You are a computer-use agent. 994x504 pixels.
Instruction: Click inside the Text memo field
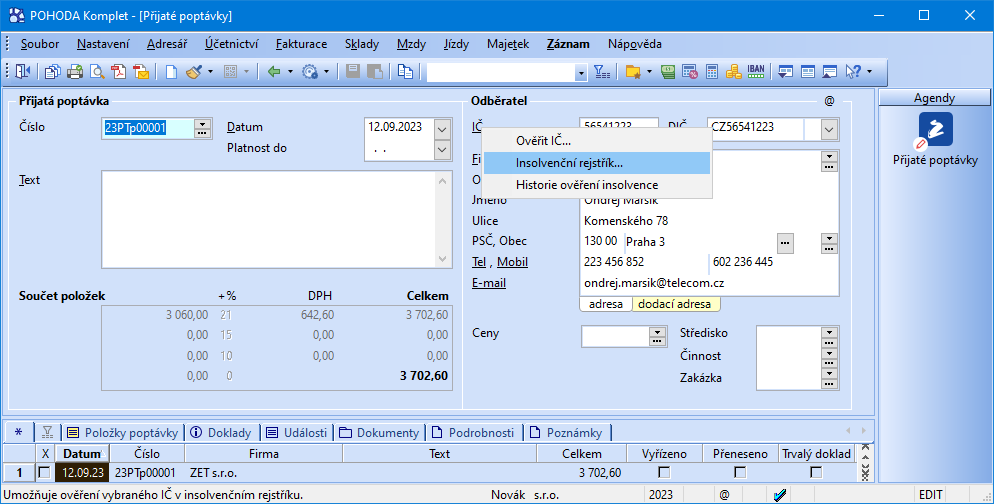[269, 219]
